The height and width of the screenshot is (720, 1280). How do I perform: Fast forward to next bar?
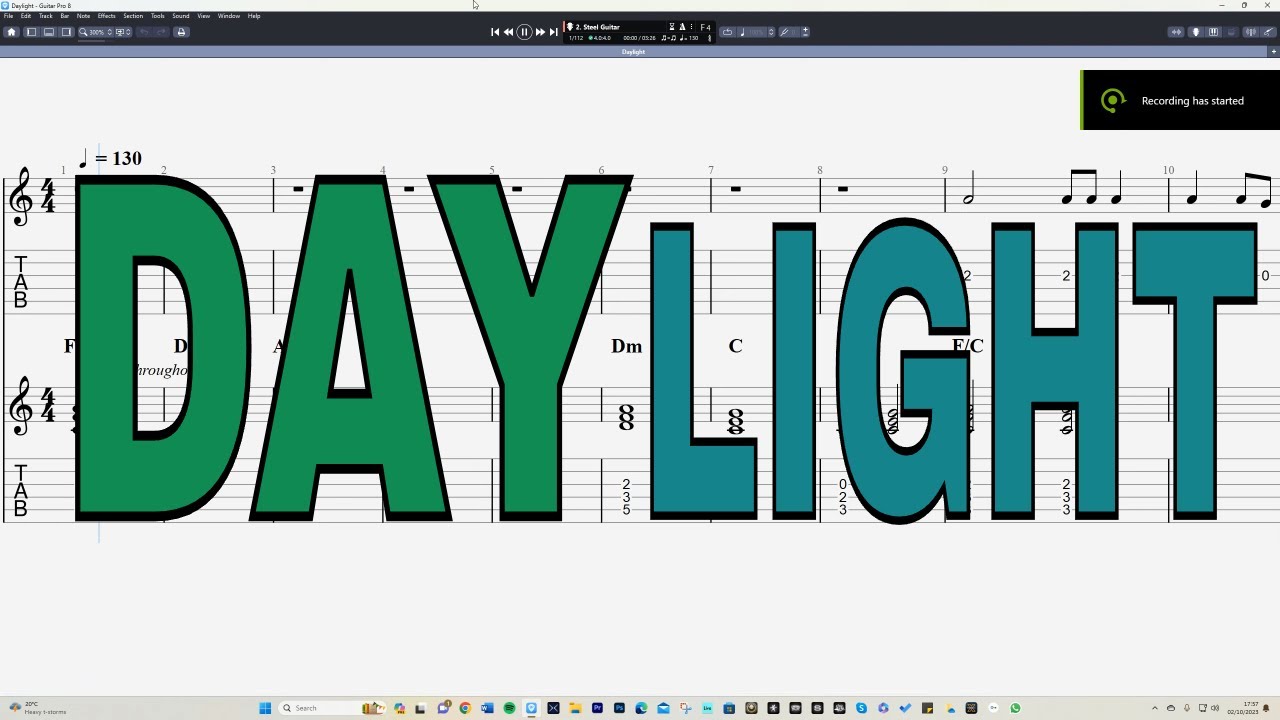[540, 32]
